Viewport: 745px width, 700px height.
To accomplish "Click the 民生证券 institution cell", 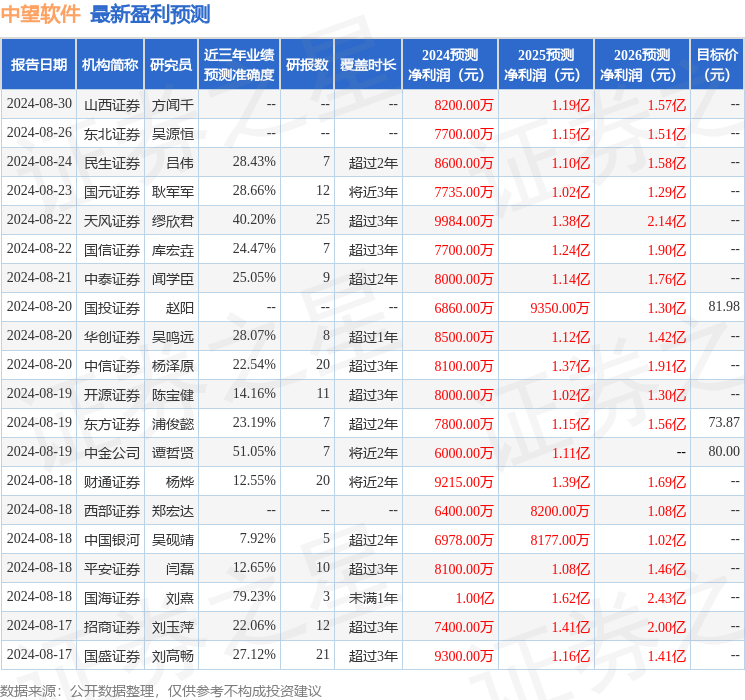I will [112, 163].
